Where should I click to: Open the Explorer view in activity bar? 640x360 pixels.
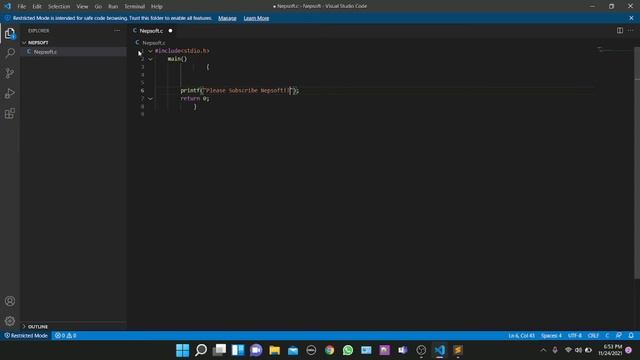10,33
